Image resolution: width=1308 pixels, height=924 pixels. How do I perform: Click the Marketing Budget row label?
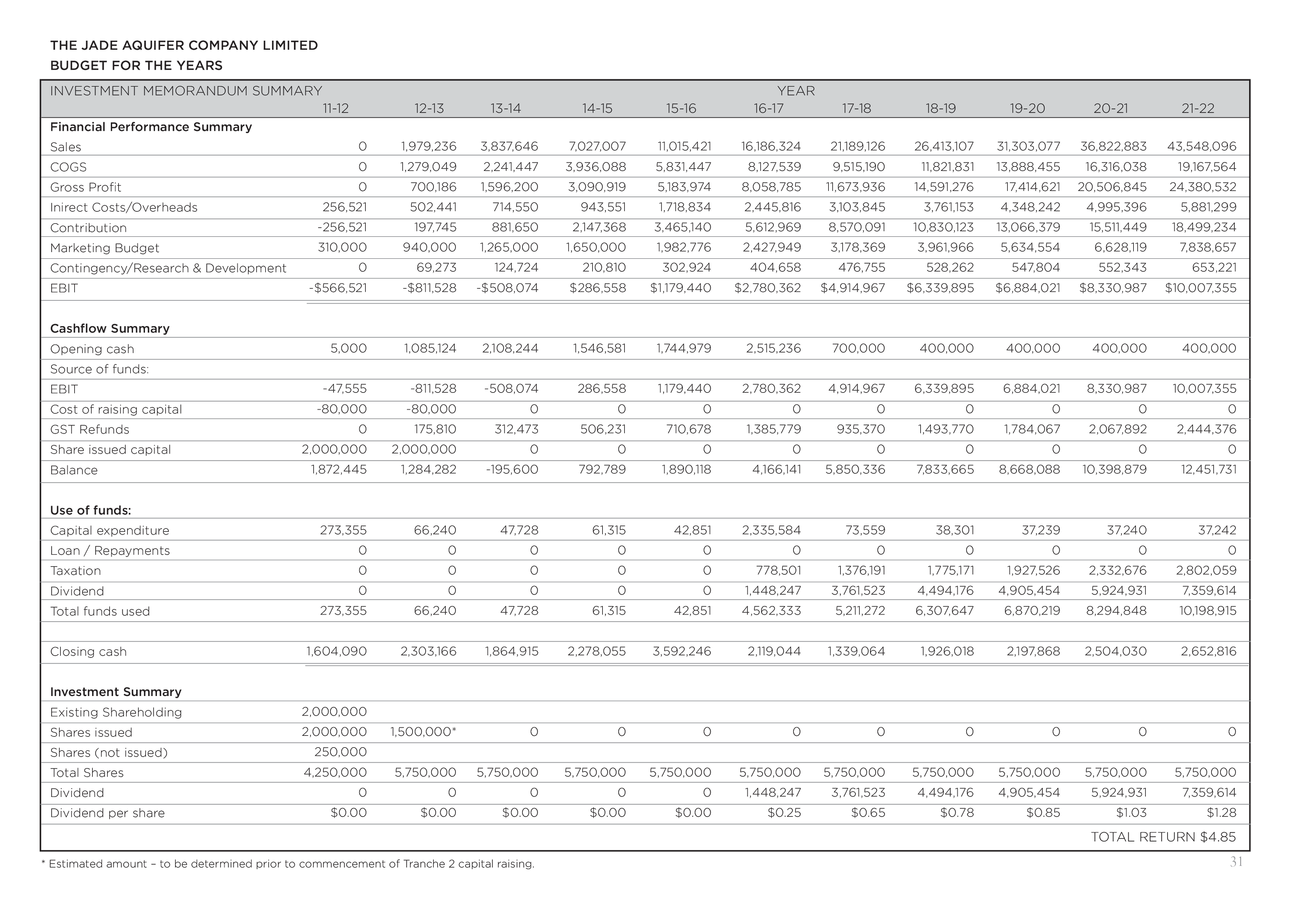point(104,248)
